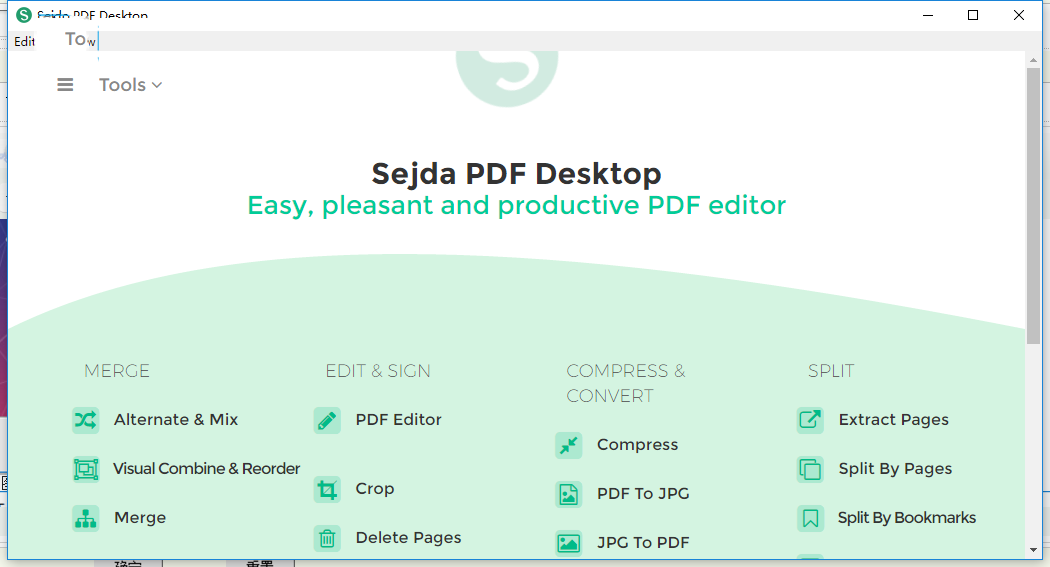The width and height of the screenshot is (1050, 567).
Task: Click the scrollbar down arrow
Action: point(1033,550)
